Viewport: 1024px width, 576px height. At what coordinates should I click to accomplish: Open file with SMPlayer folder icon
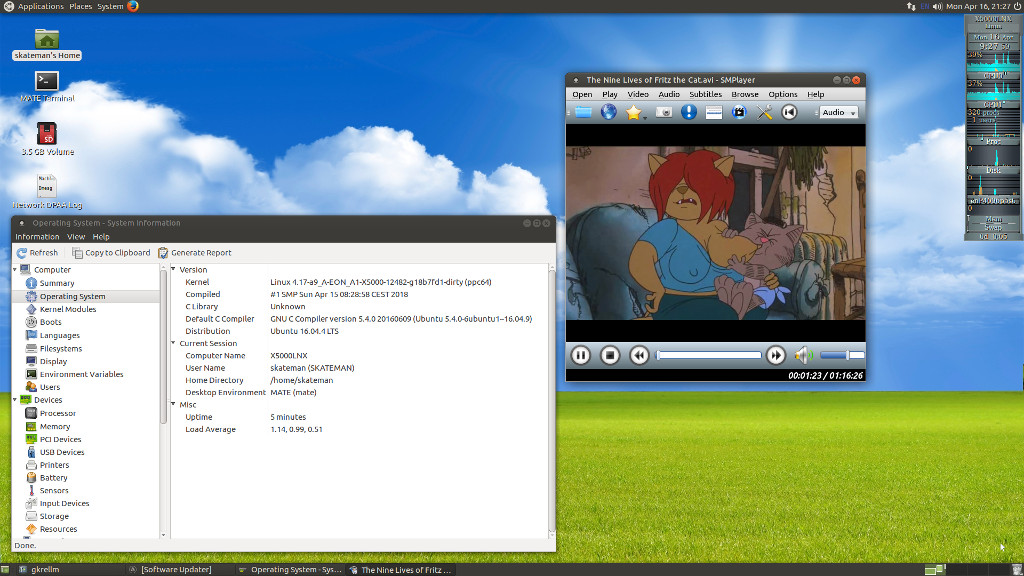coord(583,112)
